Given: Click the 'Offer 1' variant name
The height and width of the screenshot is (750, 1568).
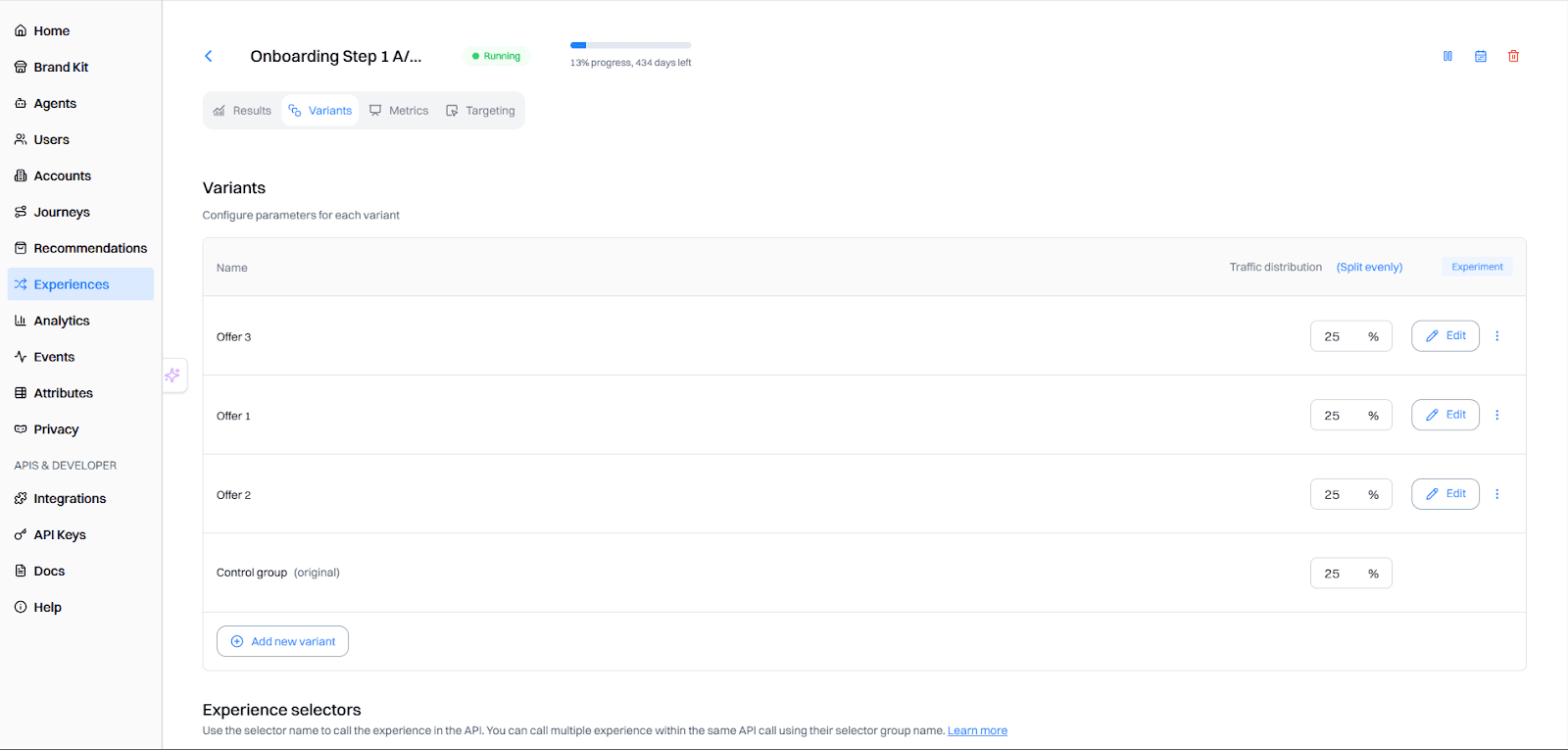Looking at the screenshot, I should [233, 416].
